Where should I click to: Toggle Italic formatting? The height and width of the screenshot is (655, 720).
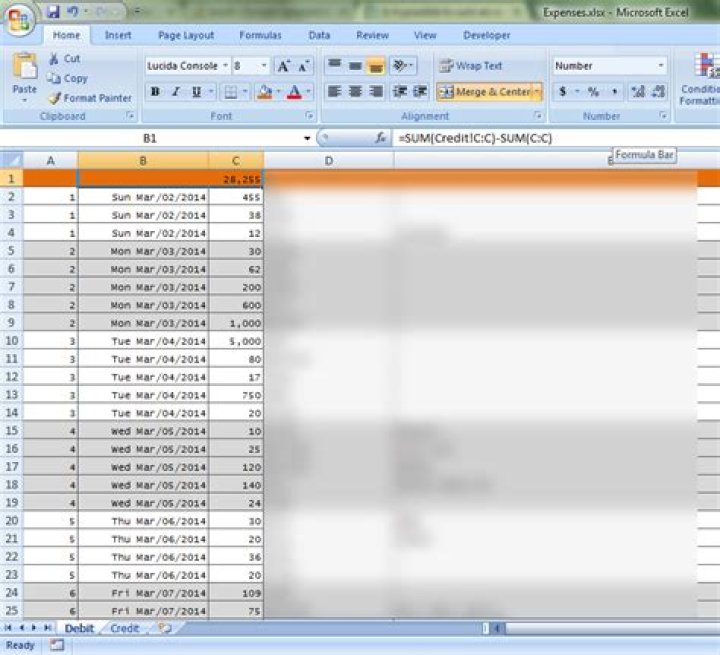[x=175, y=92]
